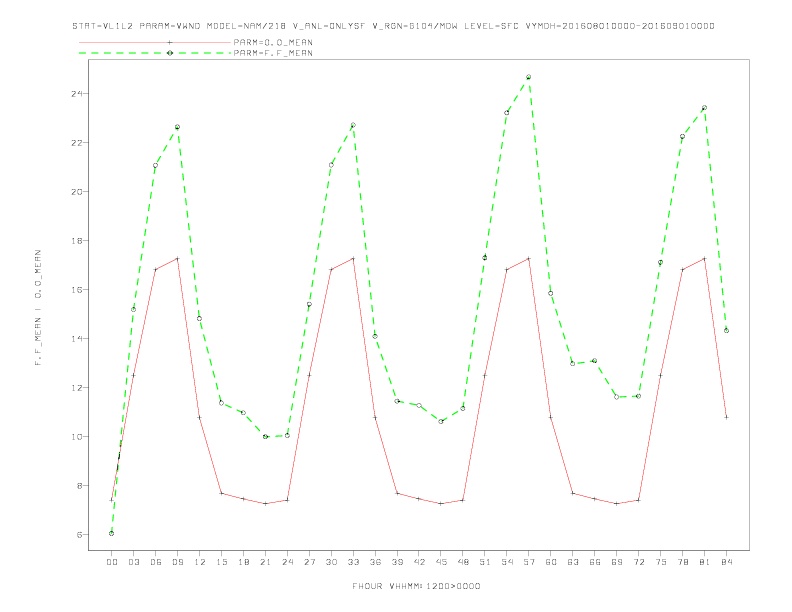The width and height of the screenshot is (792, 612).
Task: Click the x-axis tick label 84
Action: (x=726, y=562)
